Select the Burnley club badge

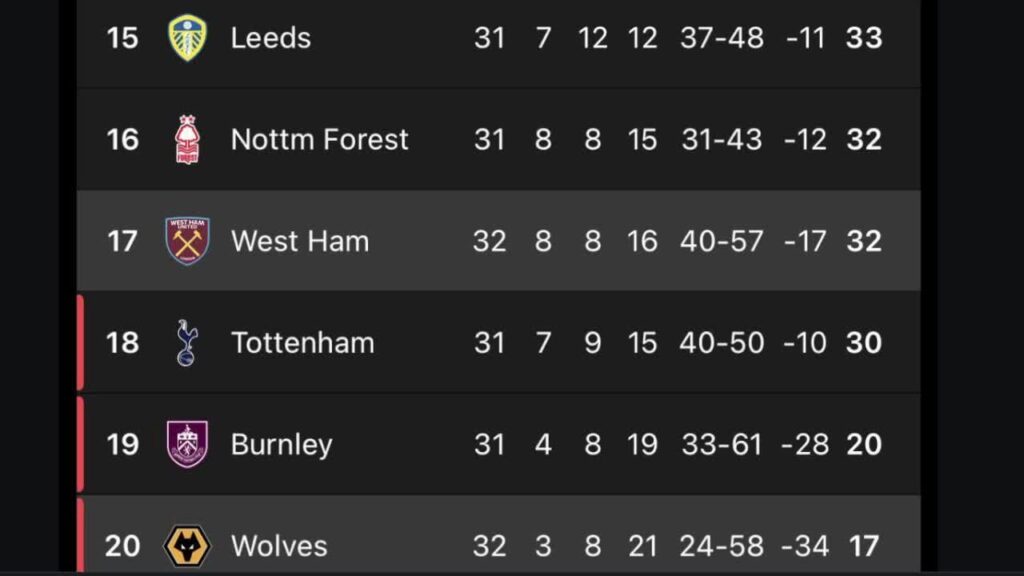click(188, 444)
